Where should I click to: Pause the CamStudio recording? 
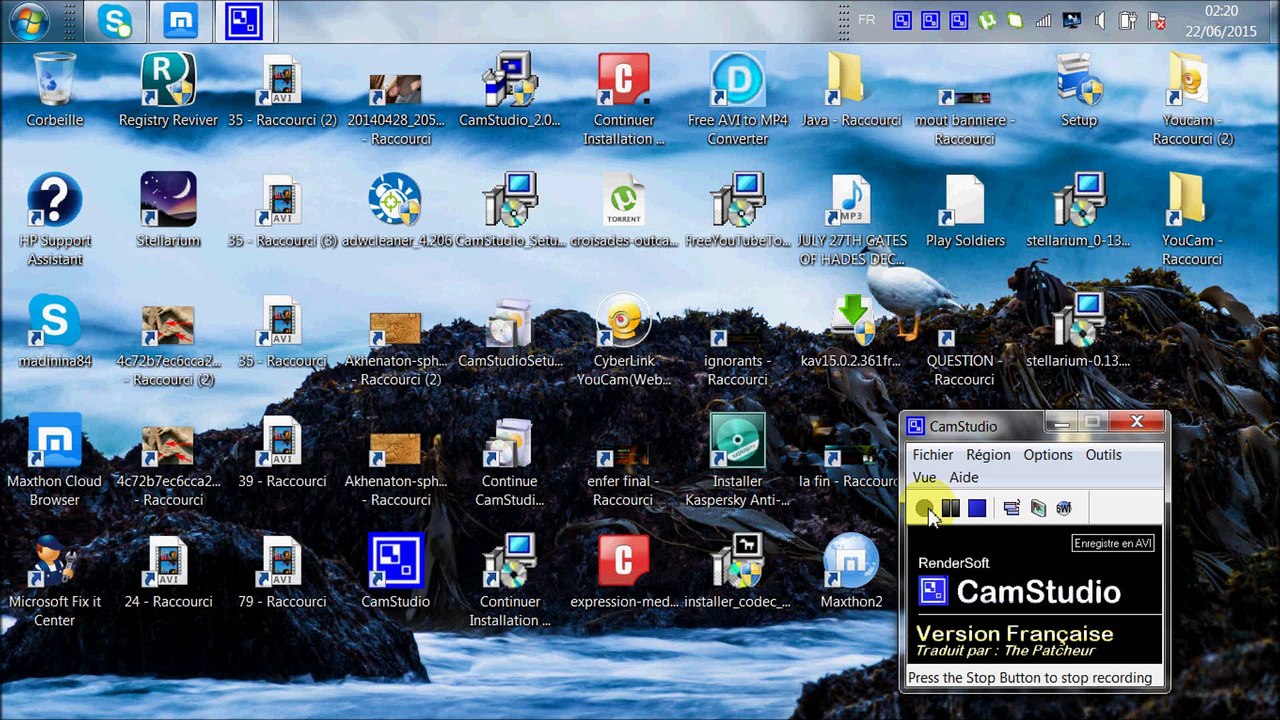click(x=951, y=508)
